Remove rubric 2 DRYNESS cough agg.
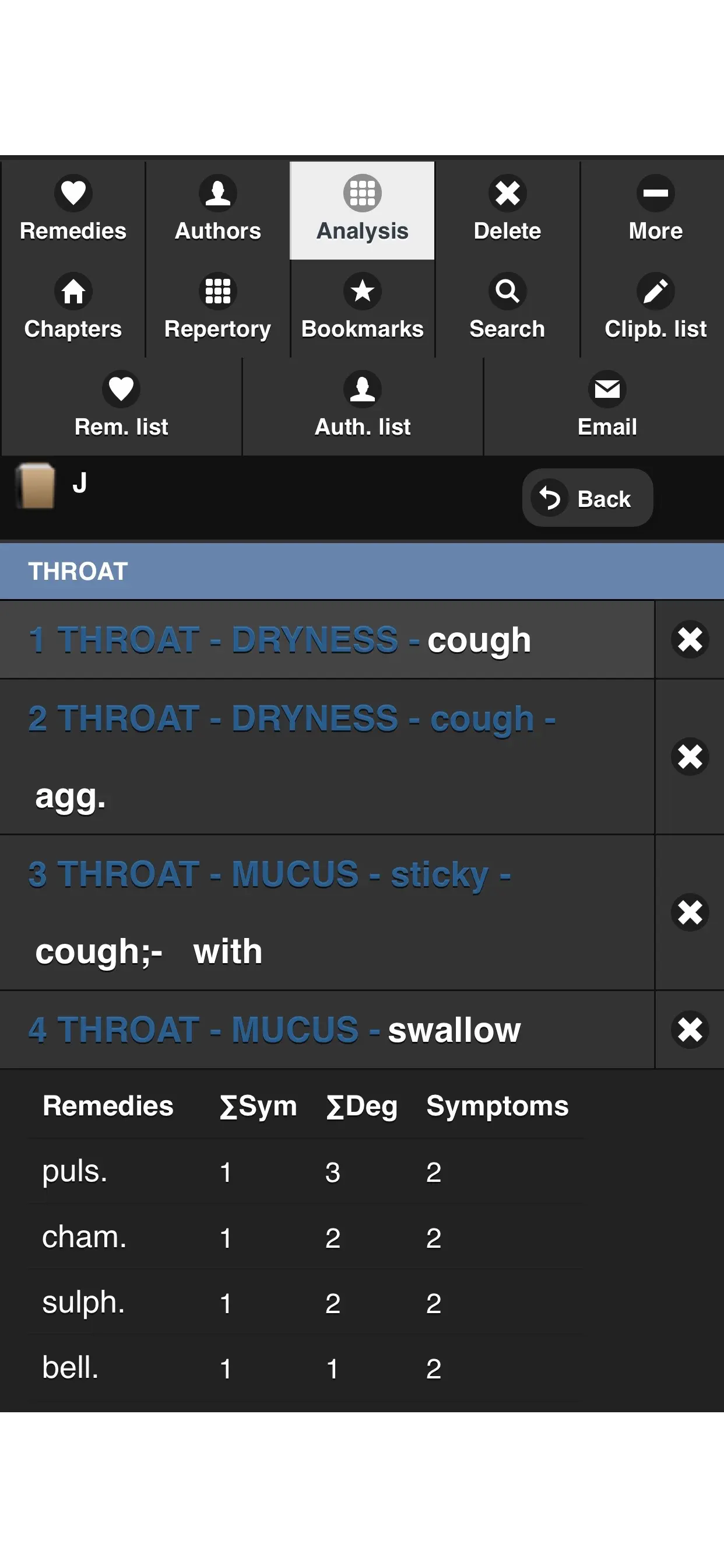Viewport: 724px width, 1568px height. coord(690,757)
